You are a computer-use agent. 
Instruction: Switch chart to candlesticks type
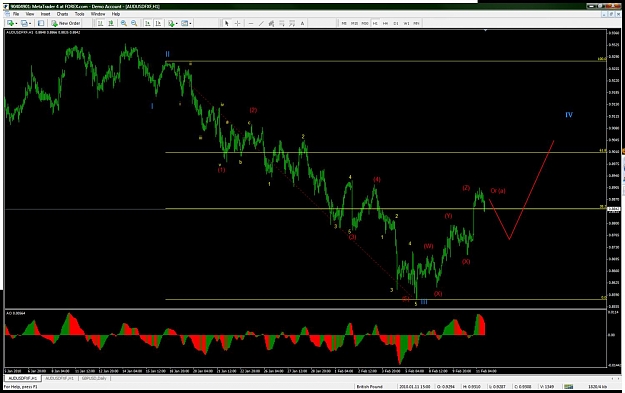click(111, 24)
